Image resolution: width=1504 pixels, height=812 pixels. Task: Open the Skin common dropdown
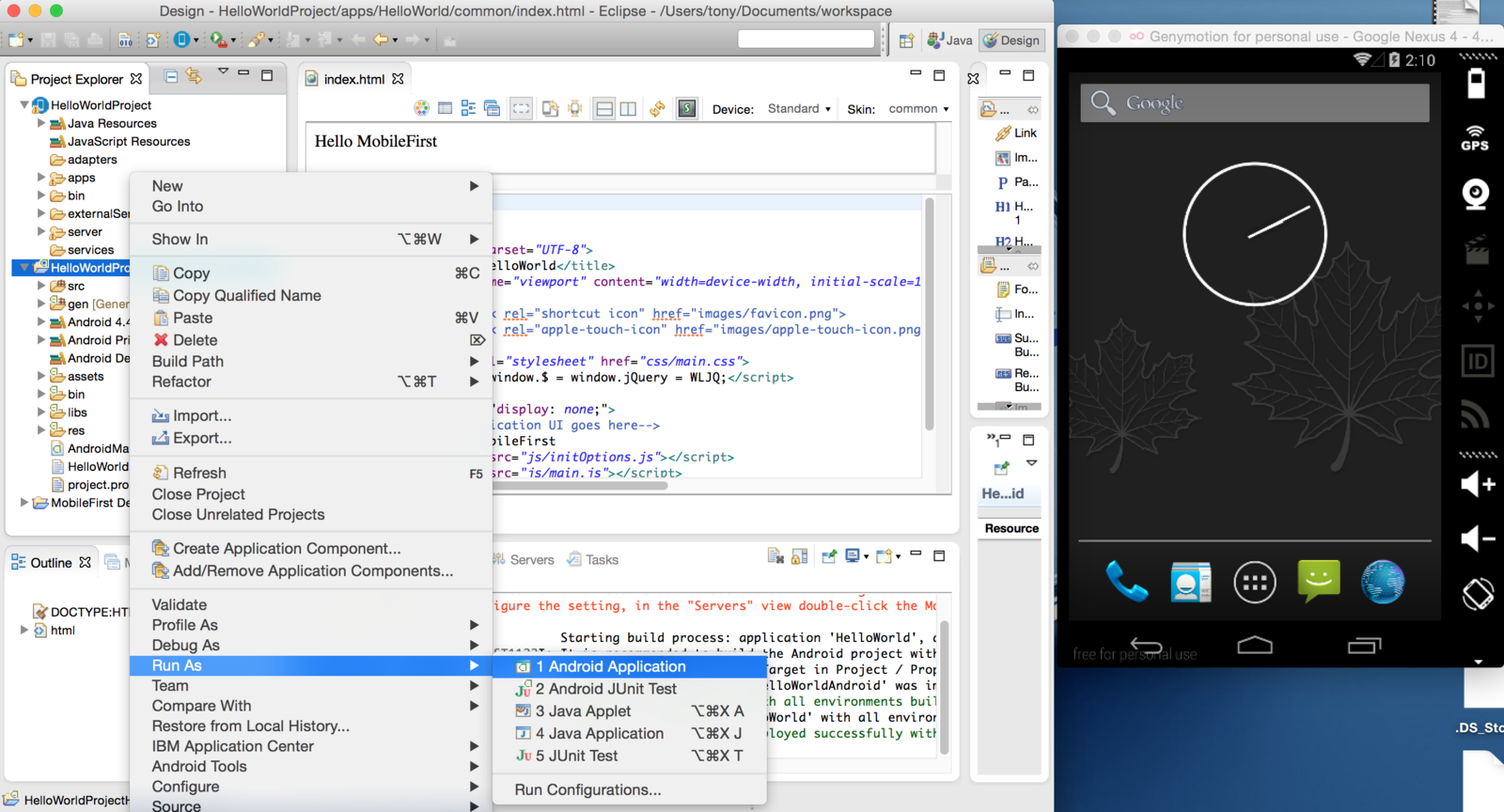click(x=918, y=109)
